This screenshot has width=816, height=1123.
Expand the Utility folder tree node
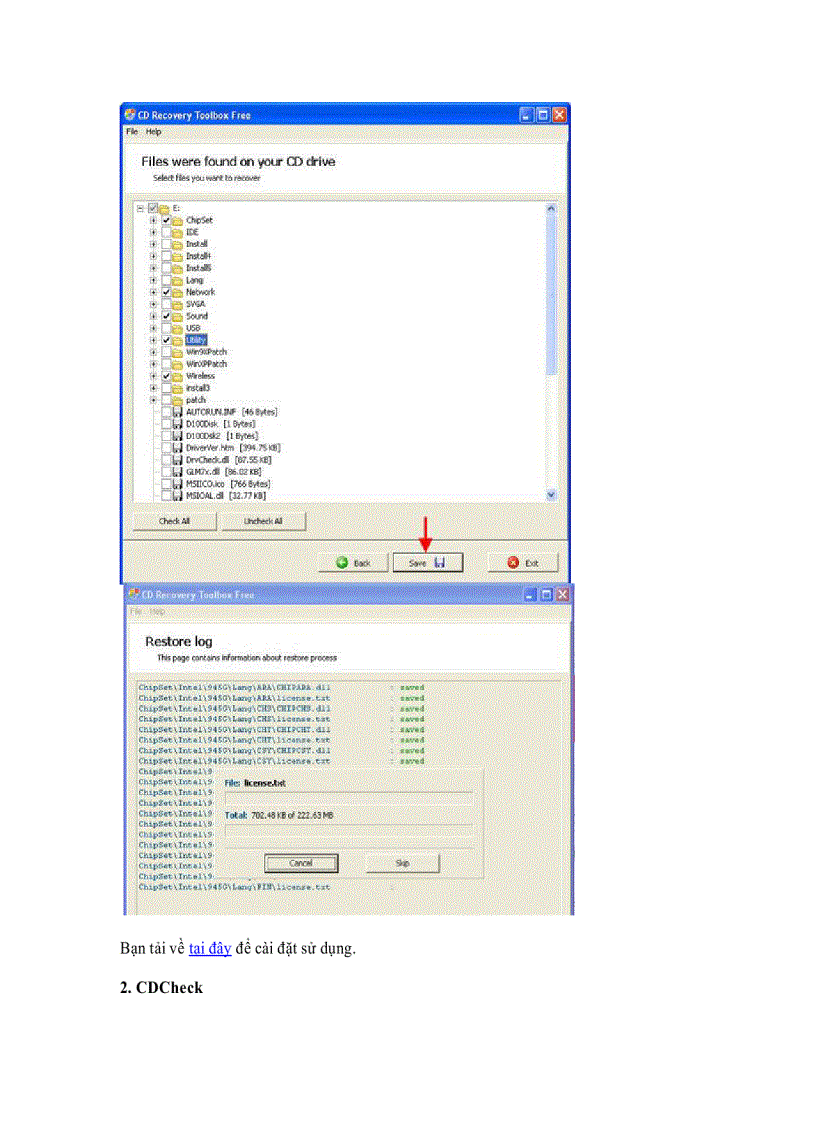click(153, 339)
